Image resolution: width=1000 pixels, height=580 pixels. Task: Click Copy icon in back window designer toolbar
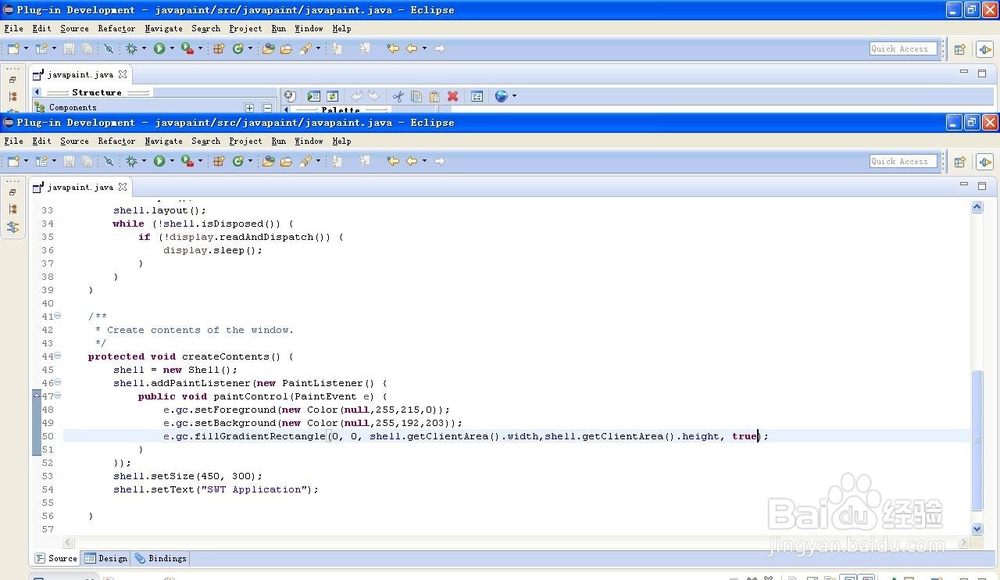416,96
